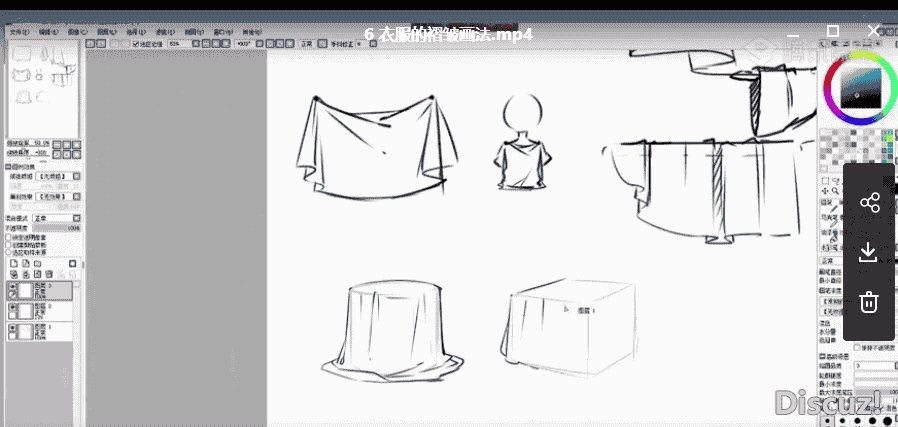Viewport: 898px width, 427px height.
Task: Select layer 1 thumbnail in layer list
Action: coord(26,331)
